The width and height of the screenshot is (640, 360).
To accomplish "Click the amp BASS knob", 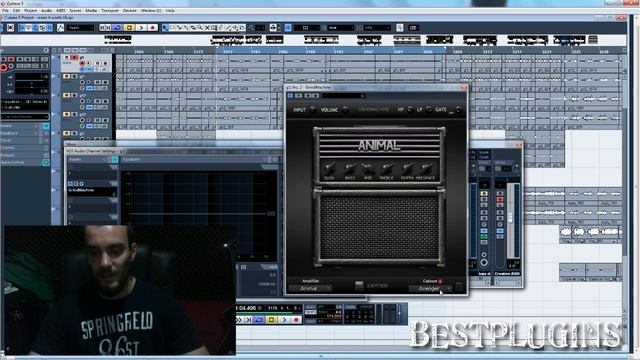I will [x=349, y=169].
